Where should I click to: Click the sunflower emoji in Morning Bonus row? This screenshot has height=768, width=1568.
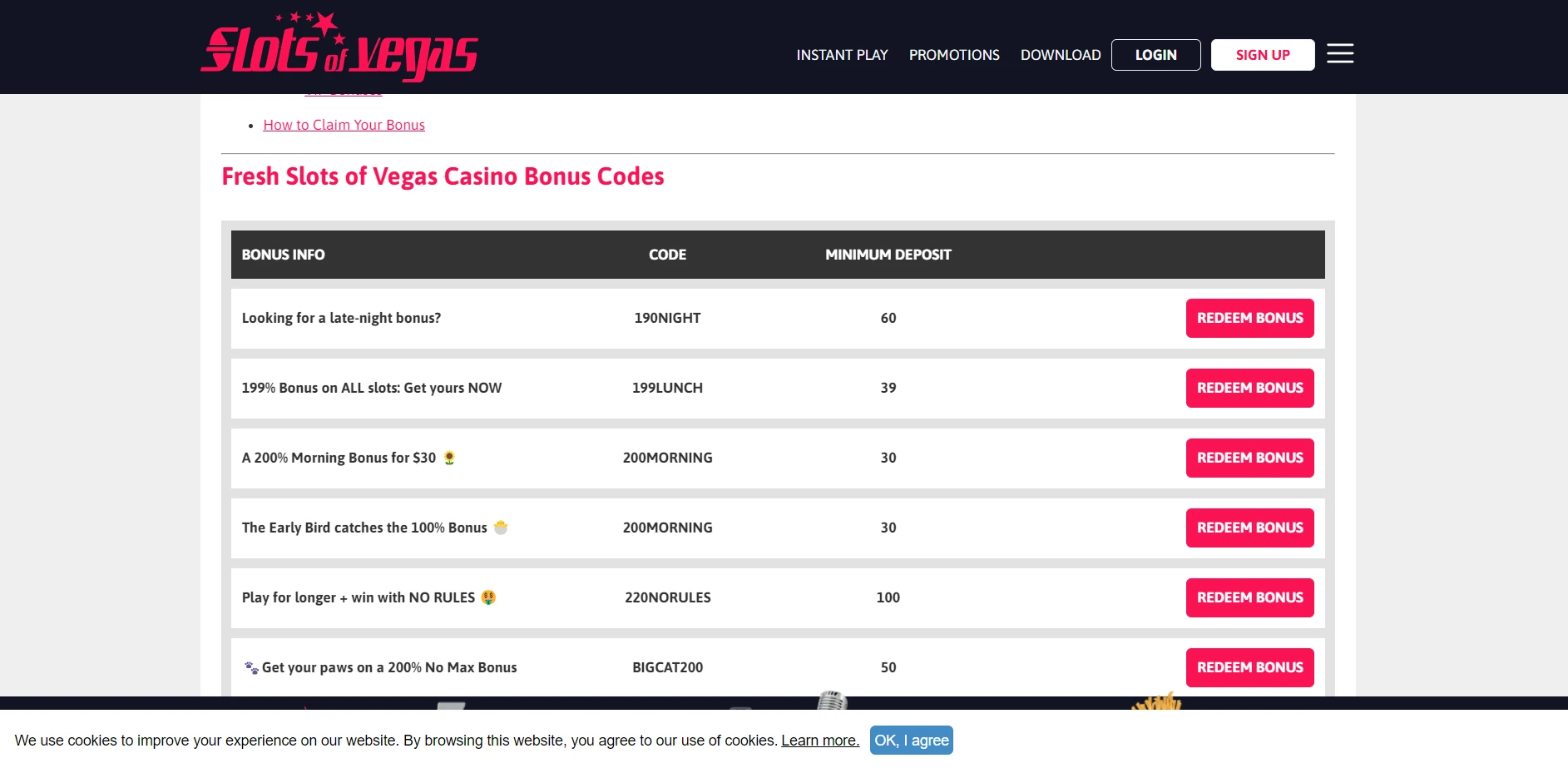(449, 458)
